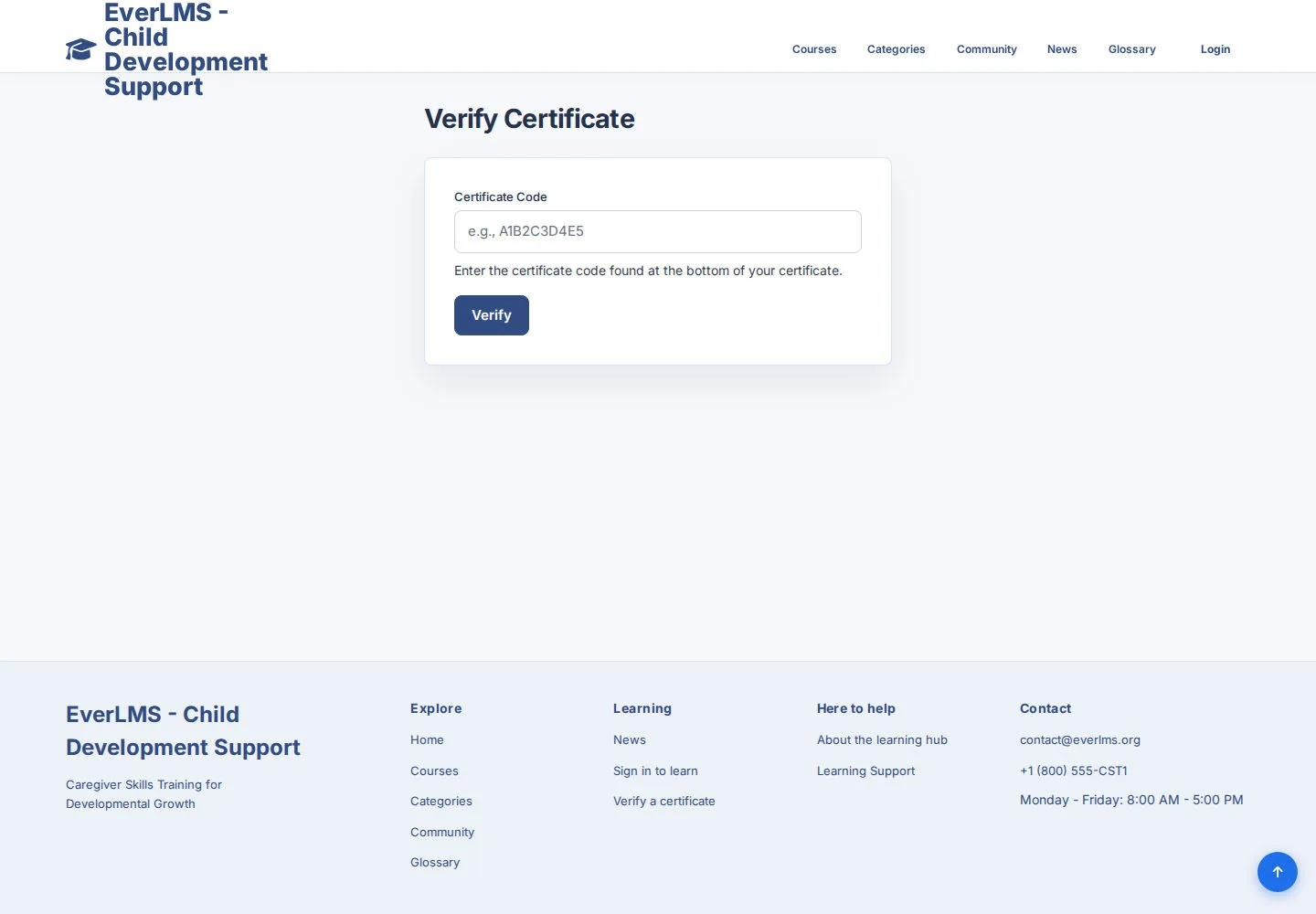Click the Monday - Friday hours text

click(1131, 801)
